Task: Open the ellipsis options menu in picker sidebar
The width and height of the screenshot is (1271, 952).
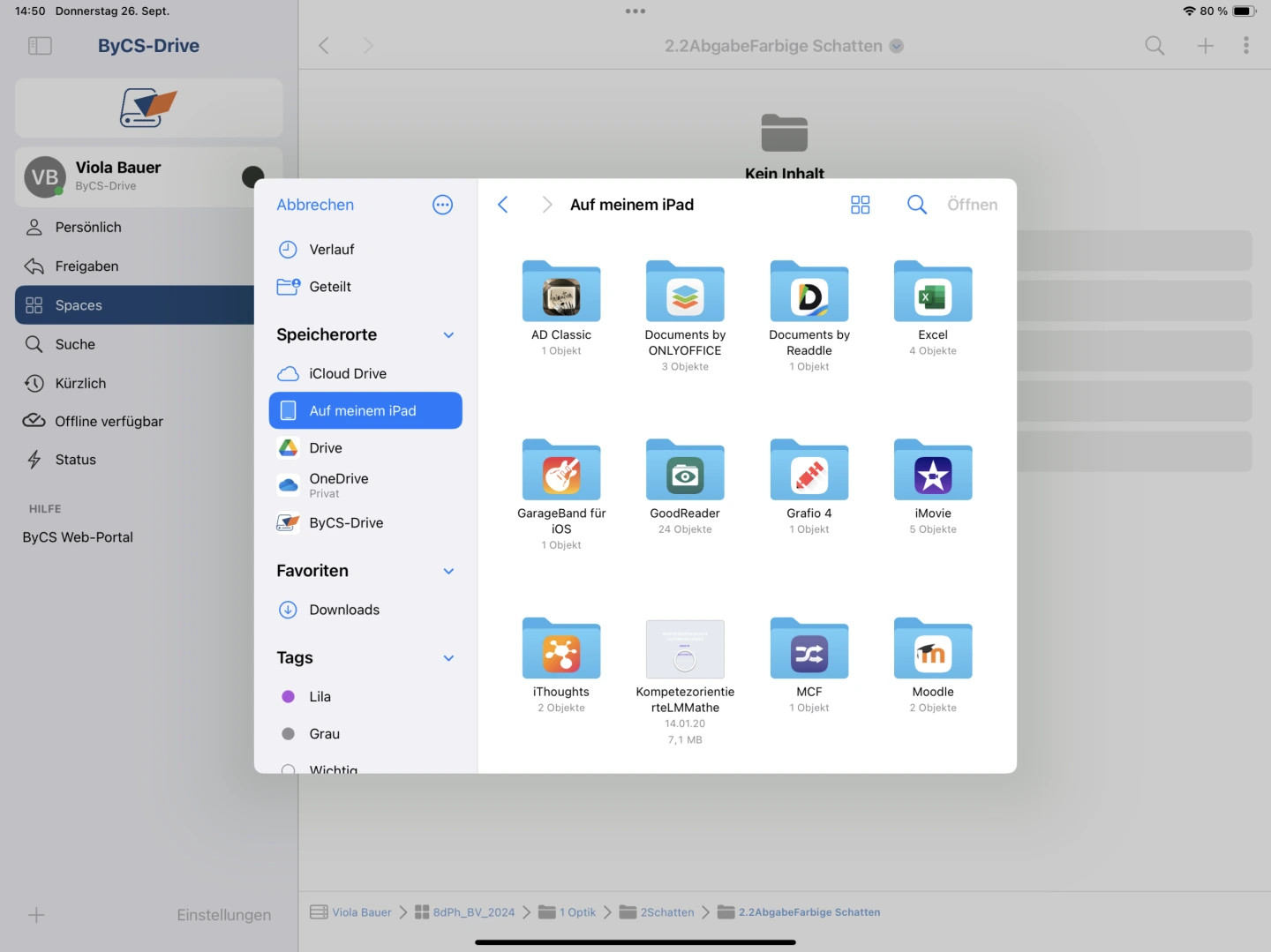Action: click(442, 205)
